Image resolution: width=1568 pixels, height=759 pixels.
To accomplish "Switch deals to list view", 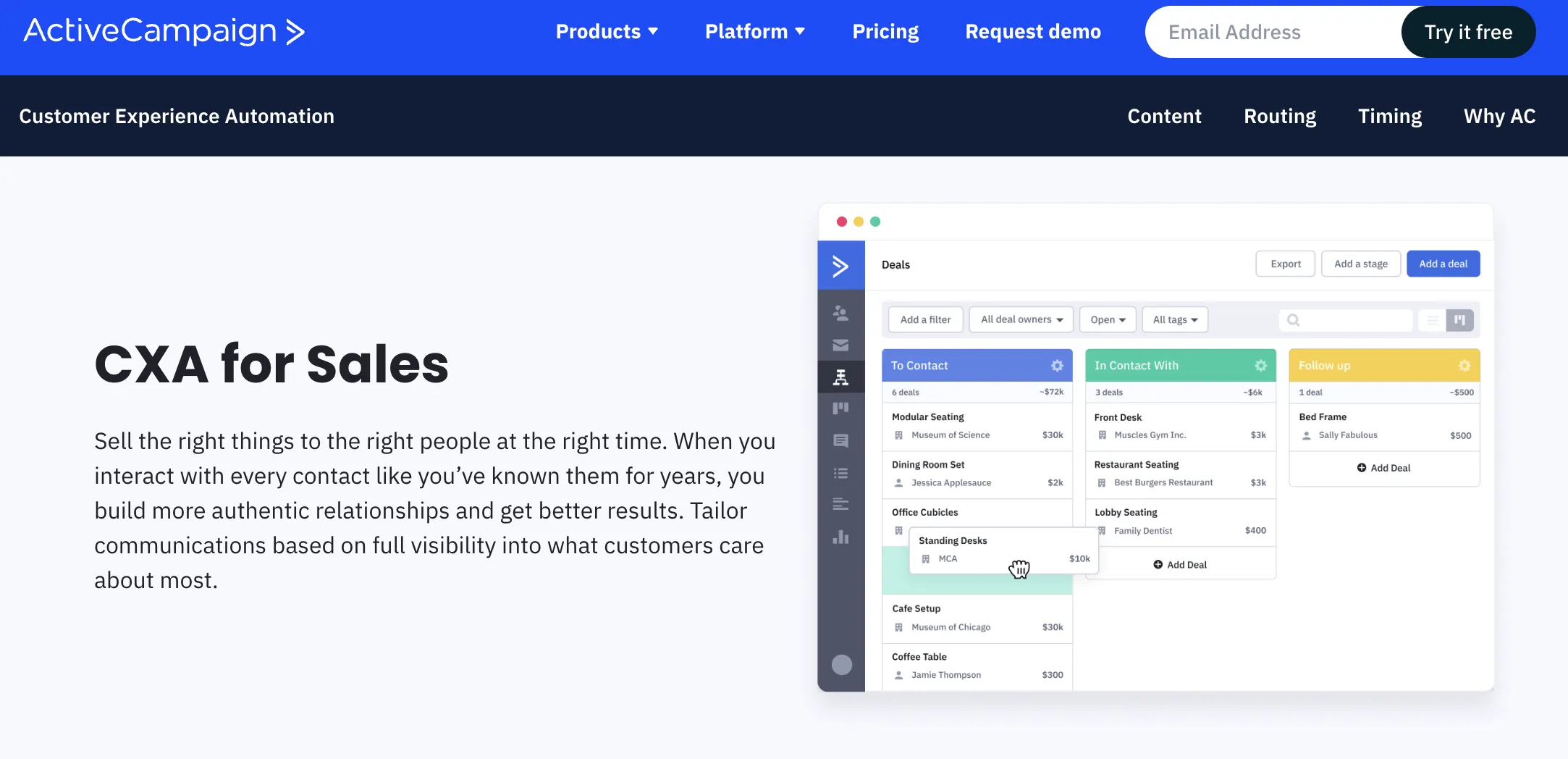I will (x=1432, y=320).
